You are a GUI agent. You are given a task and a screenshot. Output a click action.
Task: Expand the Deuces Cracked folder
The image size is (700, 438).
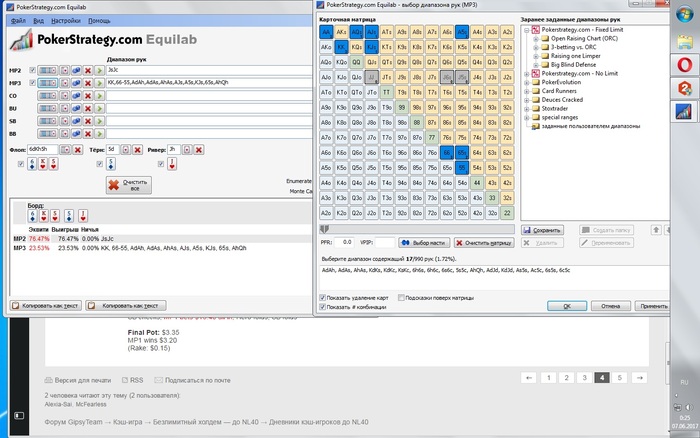pos(526,100)
